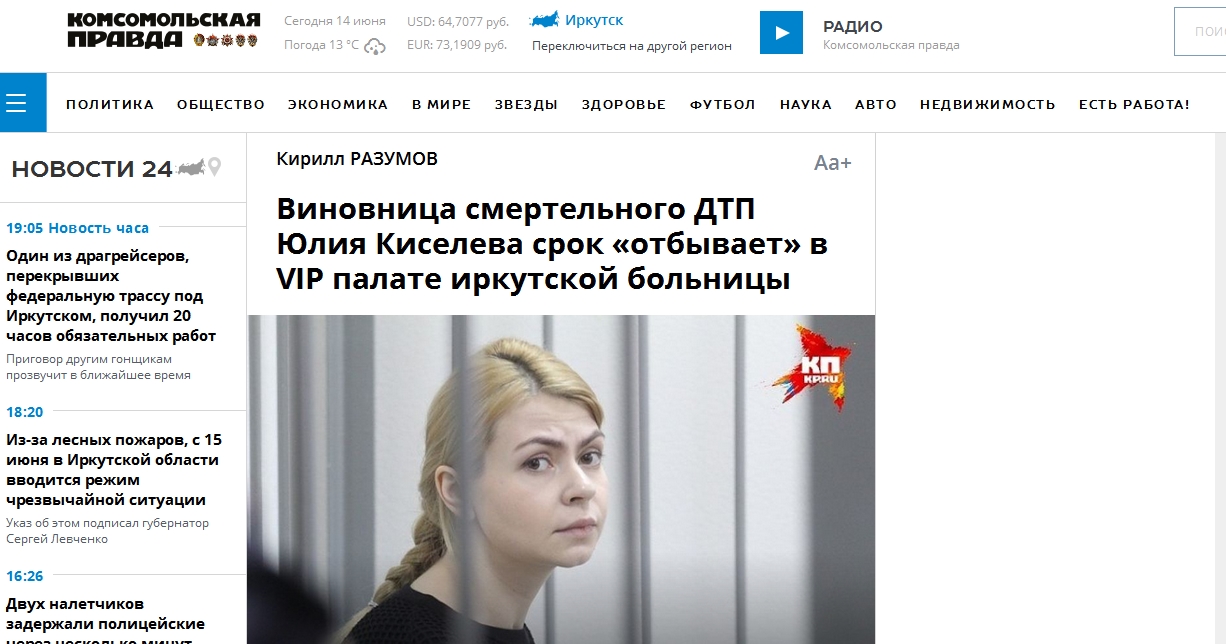Open the Политика section
Screen dimensions: 1226x644
tap(110, 104)
